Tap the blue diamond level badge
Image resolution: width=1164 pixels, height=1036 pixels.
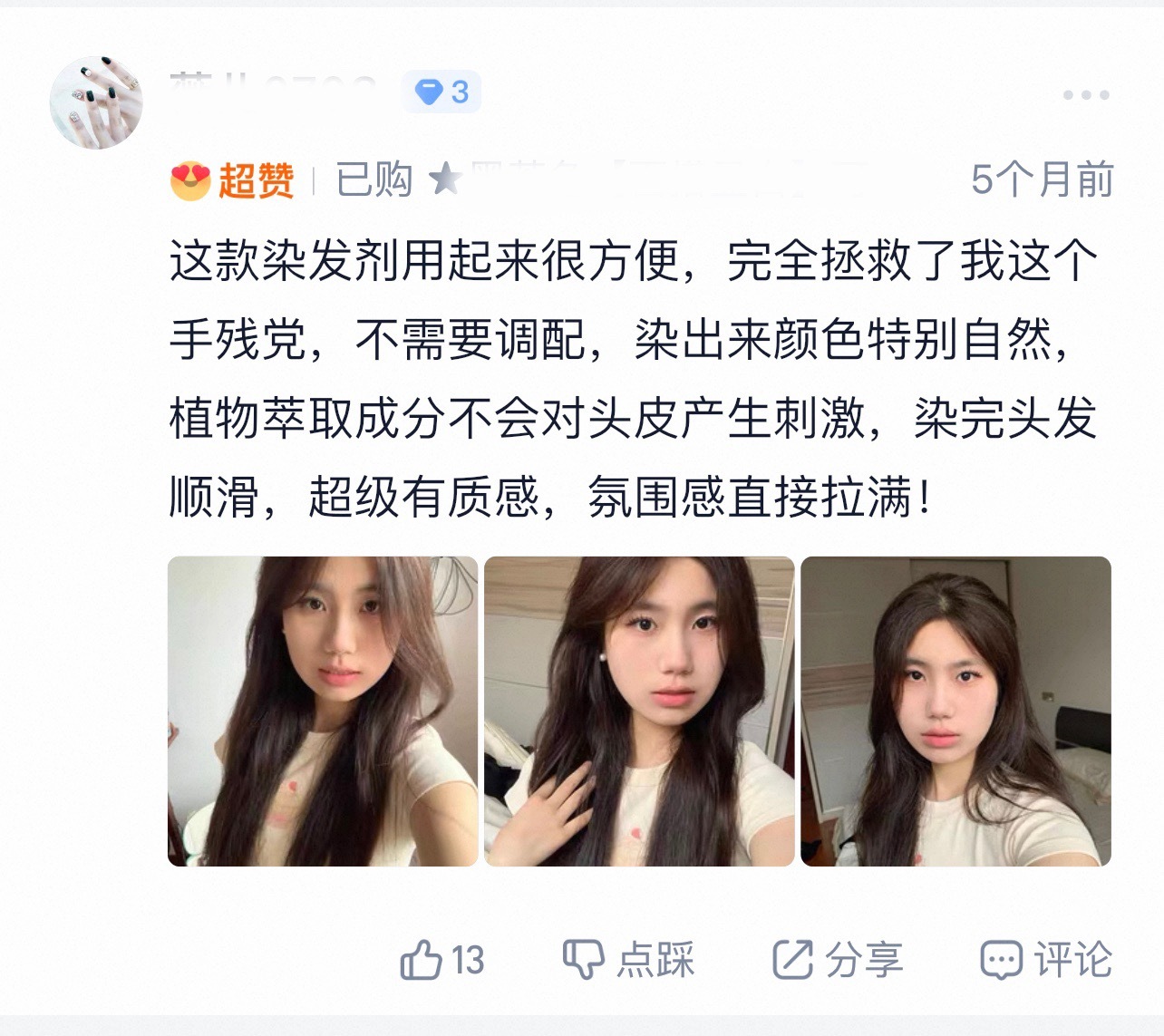(441, 92)
